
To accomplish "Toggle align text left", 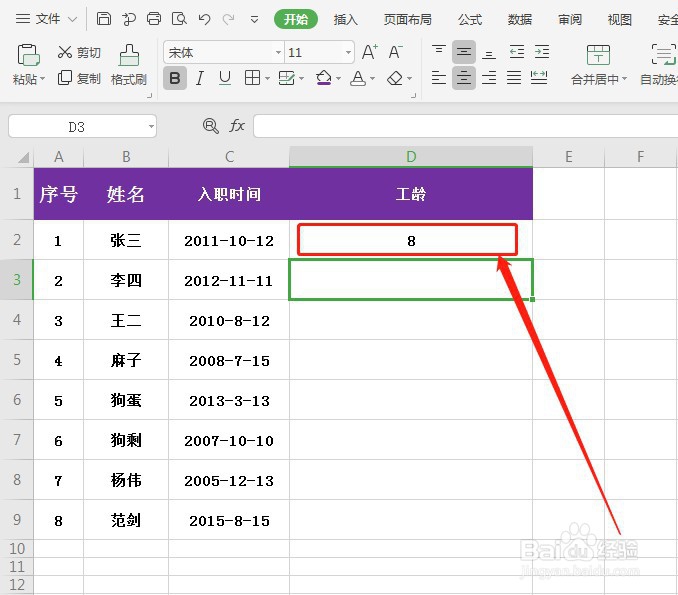I will click(x=439, y=78).
